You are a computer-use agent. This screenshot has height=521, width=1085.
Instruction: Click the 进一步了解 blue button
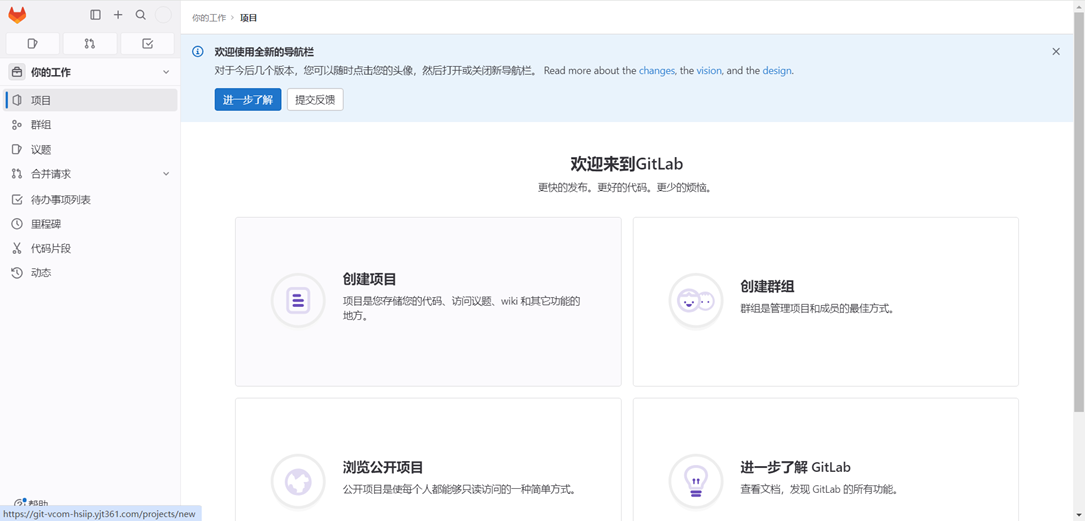coord(248,100)
